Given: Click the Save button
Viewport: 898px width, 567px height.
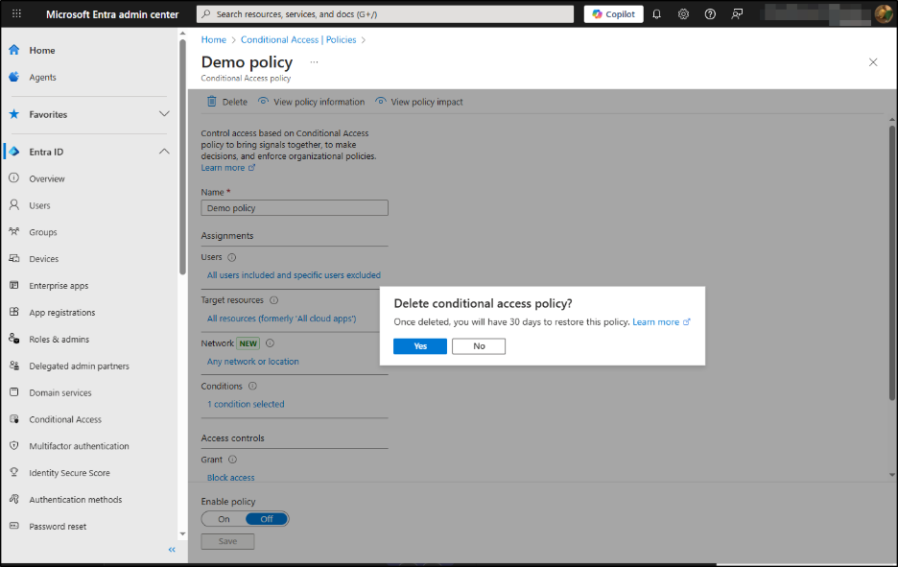Looking at the screenshot, I should [x=227, y=541].
